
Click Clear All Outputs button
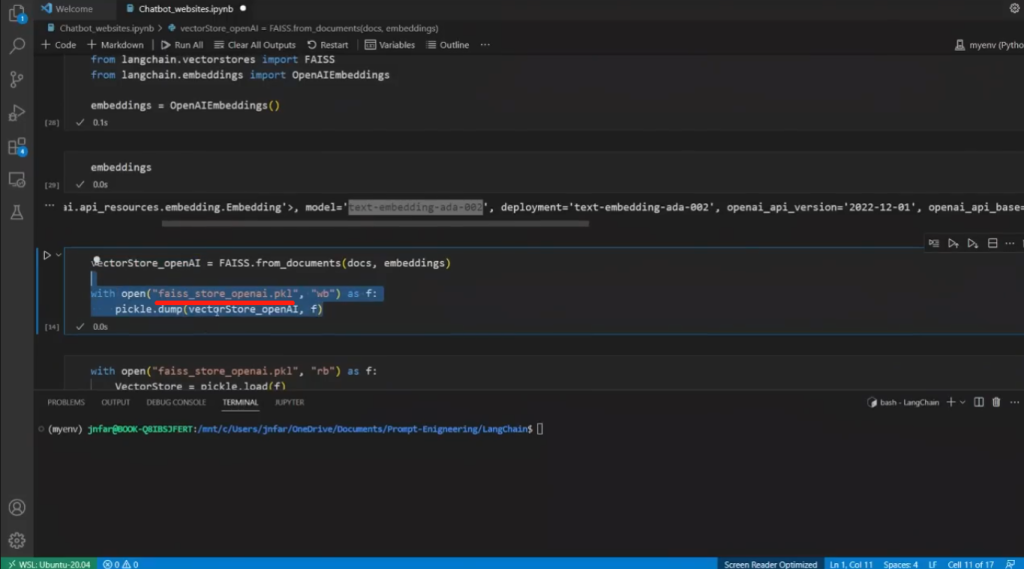pyautogui.click(x=254, y=45)
